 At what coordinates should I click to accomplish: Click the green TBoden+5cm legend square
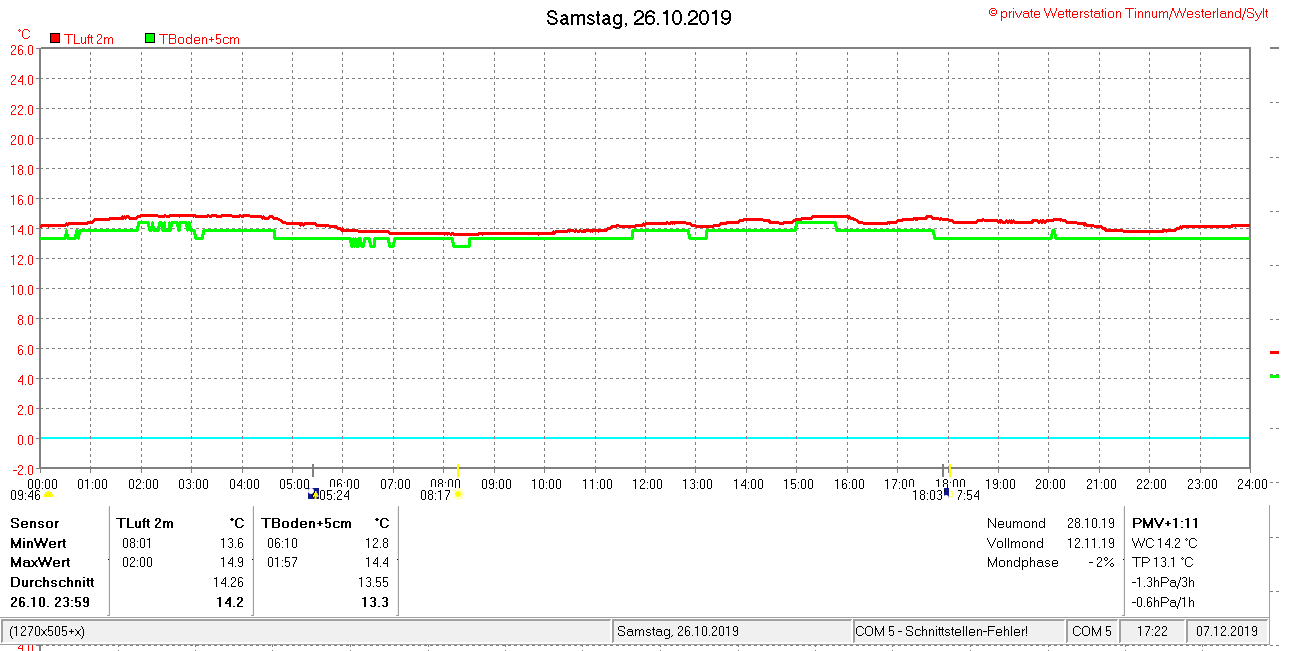coord(150,38)
